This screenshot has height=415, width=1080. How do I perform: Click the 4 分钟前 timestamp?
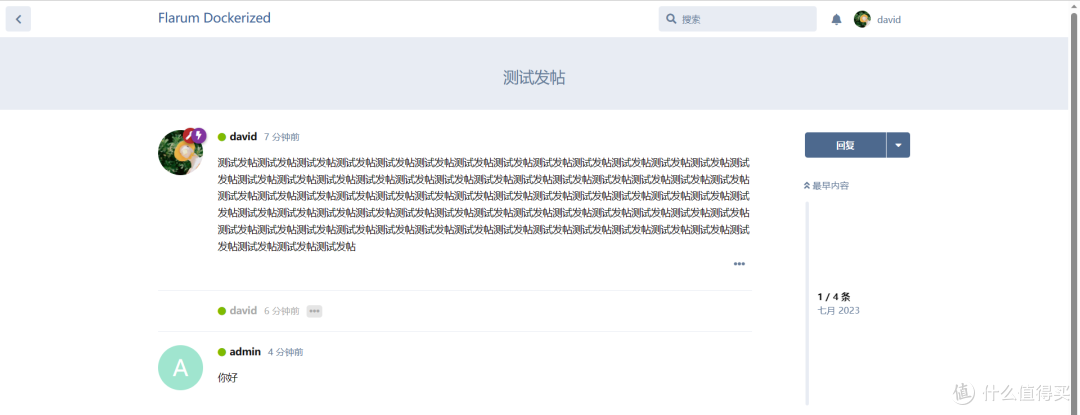(x=285, y=352)
